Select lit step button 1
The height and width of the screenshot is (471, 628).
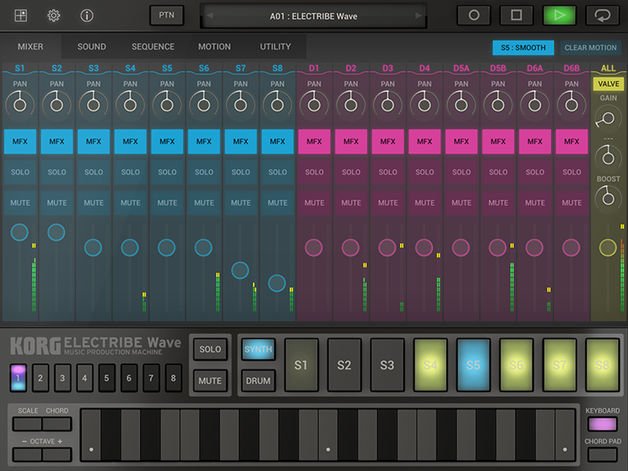[x=18, y=378]
